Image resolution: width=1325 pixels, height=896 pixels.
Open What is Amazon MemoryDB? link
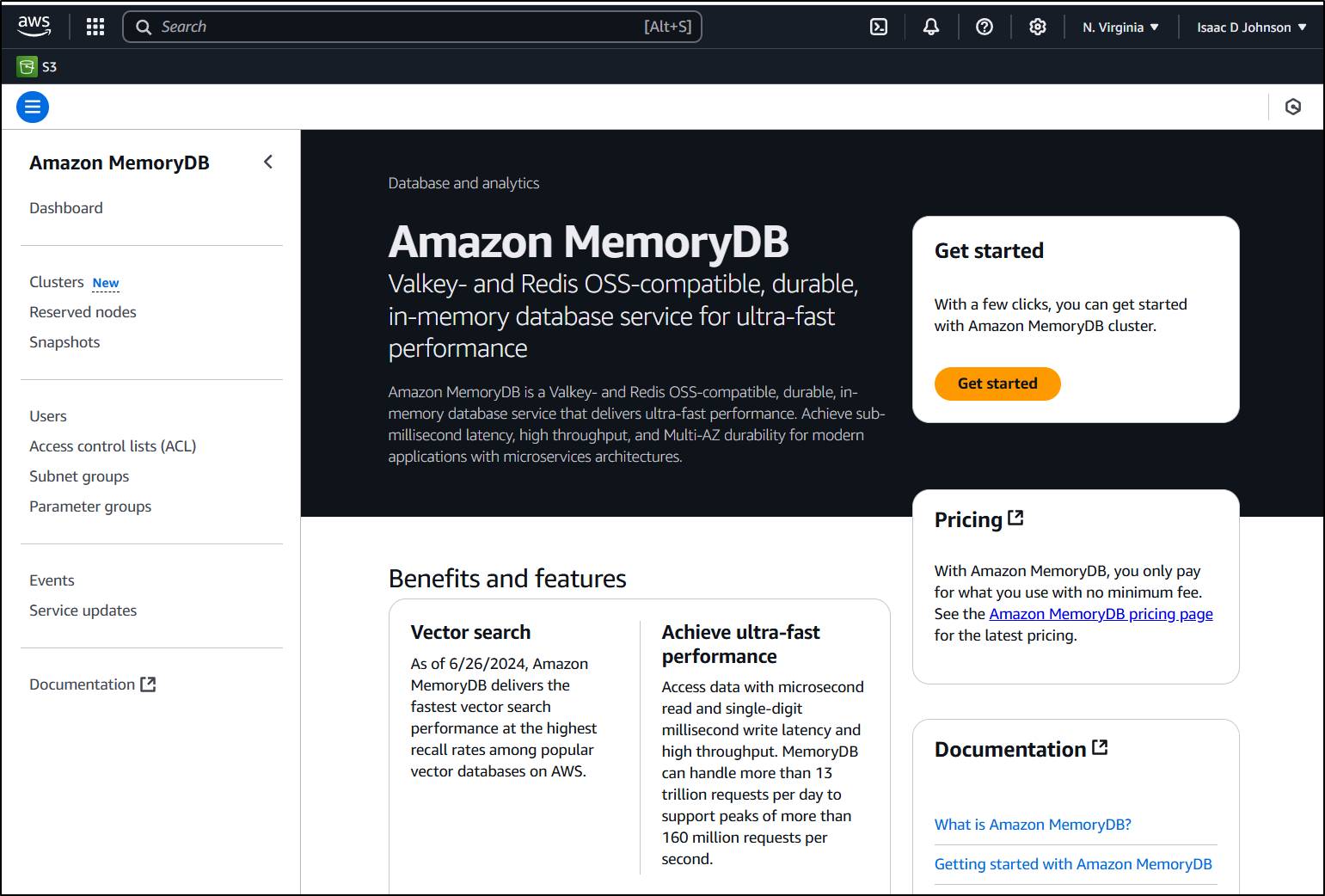(x=1033, y=825)
